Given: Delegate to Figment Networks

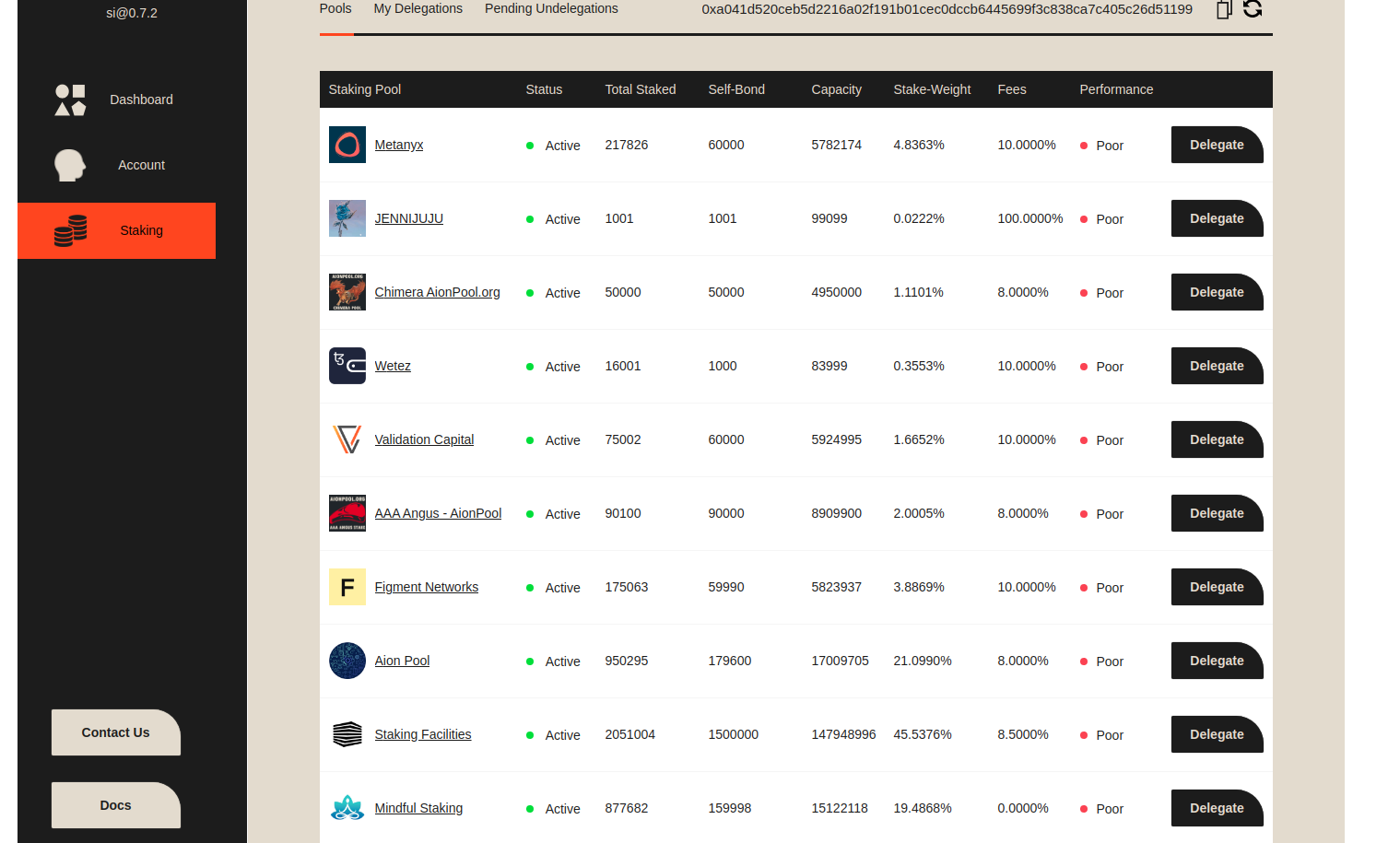Looking at the screenshot, I should 1217,587.
